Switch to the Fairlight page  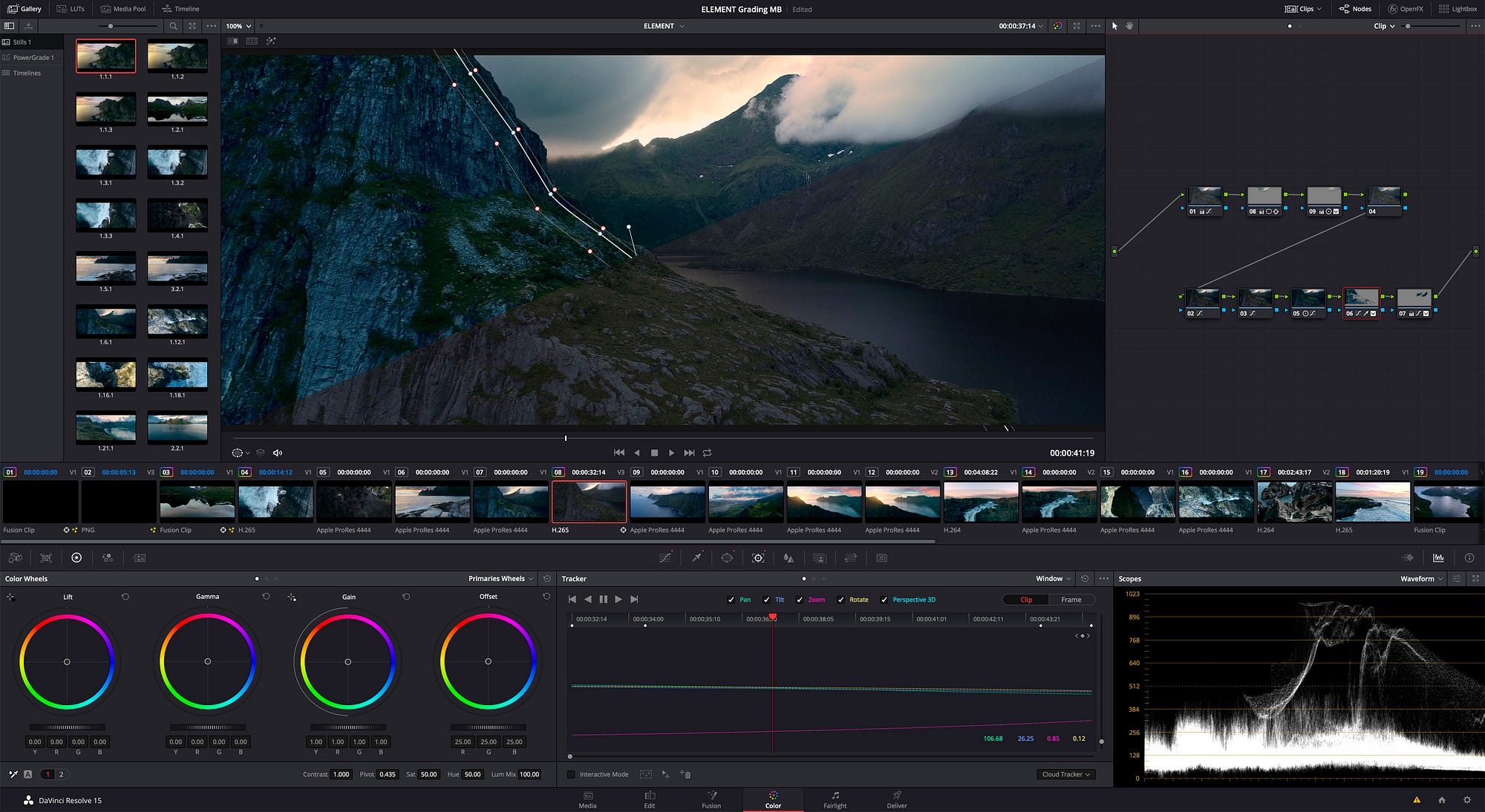[x=835, y=799]
